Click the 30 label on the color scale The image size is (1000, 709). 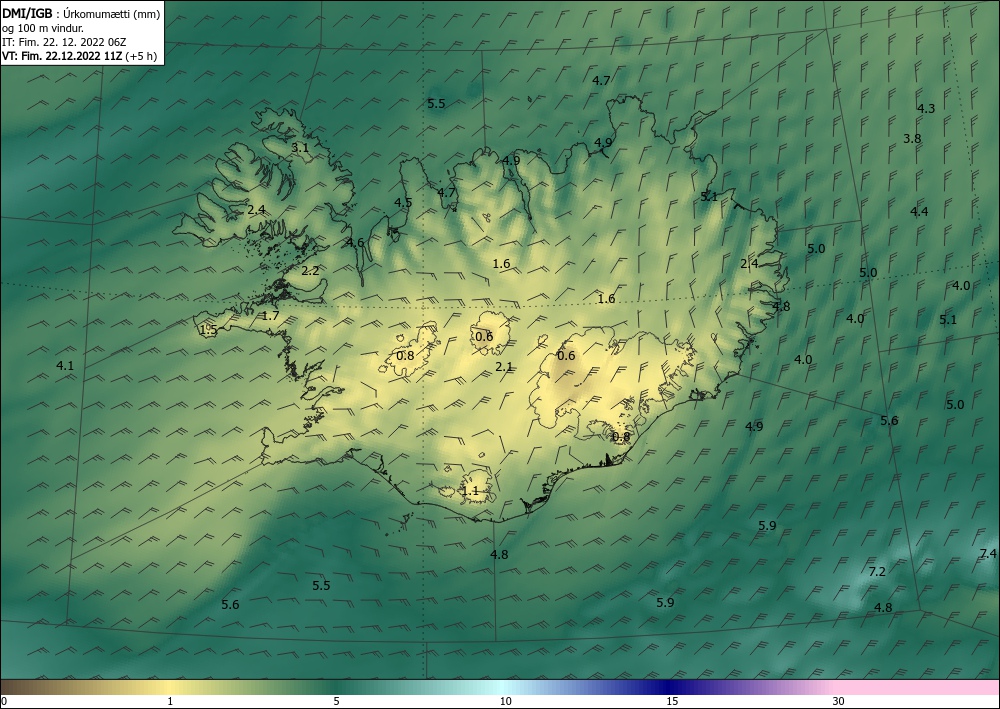[839, 702]
